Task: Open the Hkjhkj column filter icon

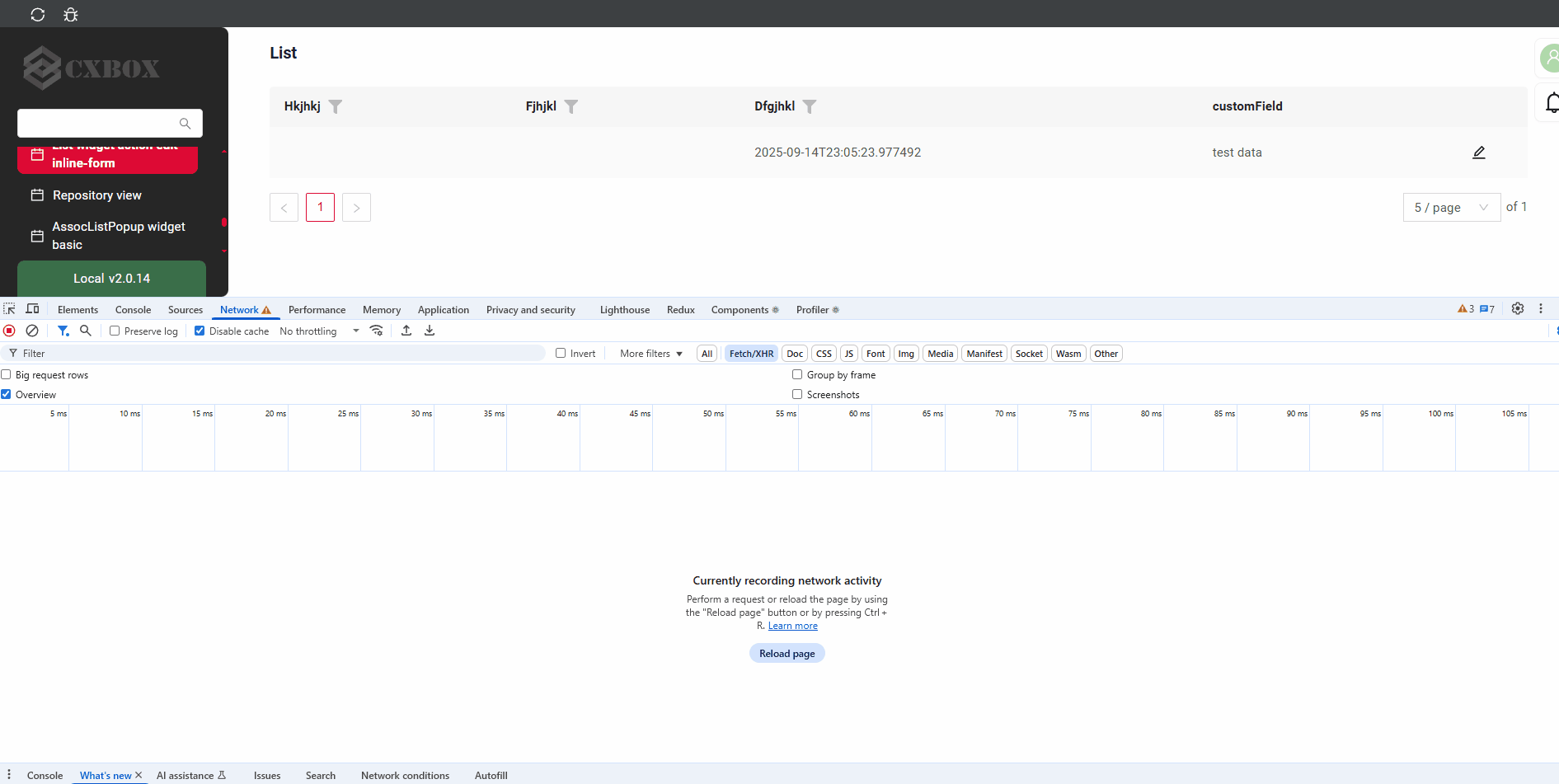Action: click(x=336, y=106)
